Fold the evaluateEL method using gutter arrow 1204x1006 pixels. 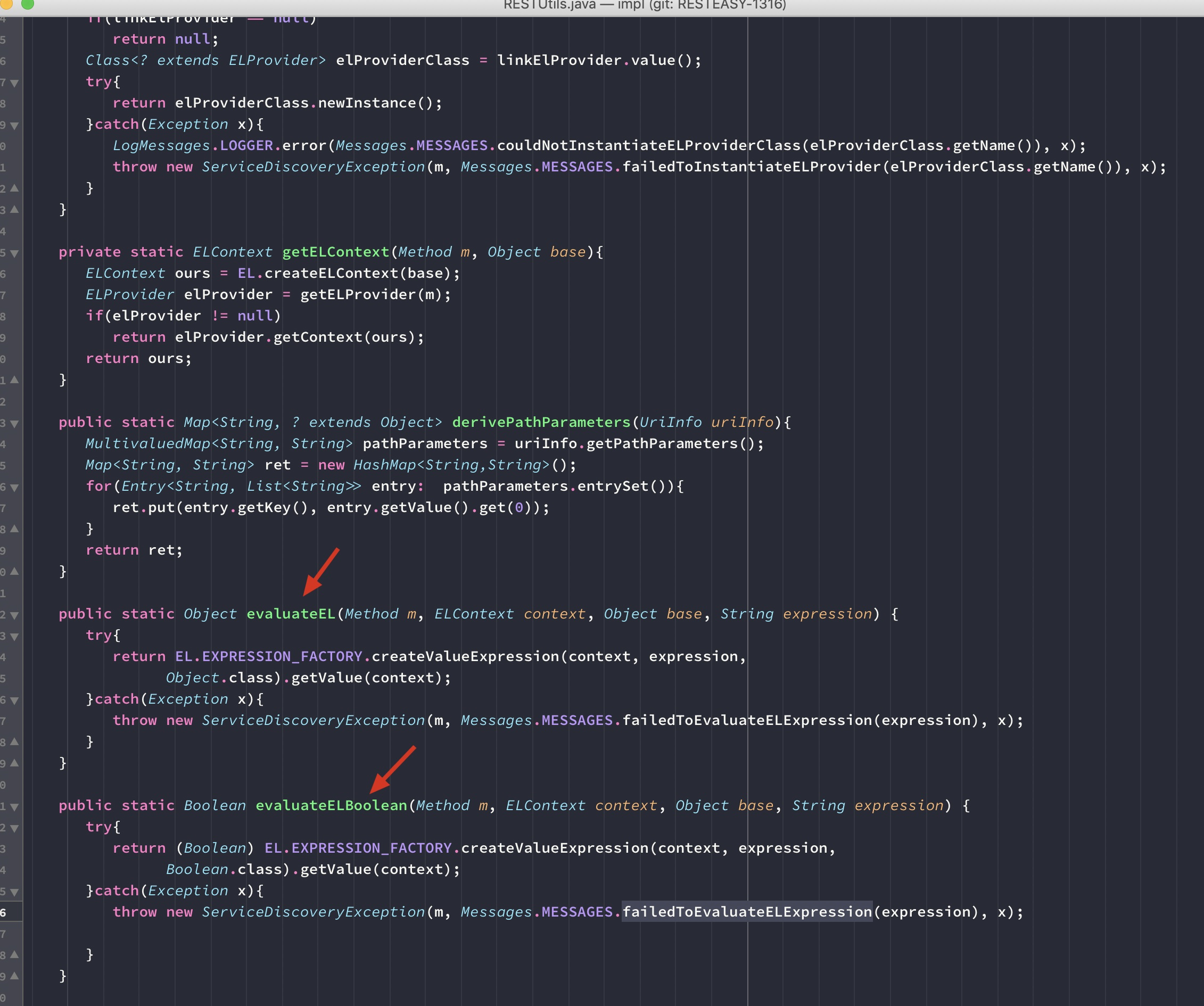[x=14, y=615]
